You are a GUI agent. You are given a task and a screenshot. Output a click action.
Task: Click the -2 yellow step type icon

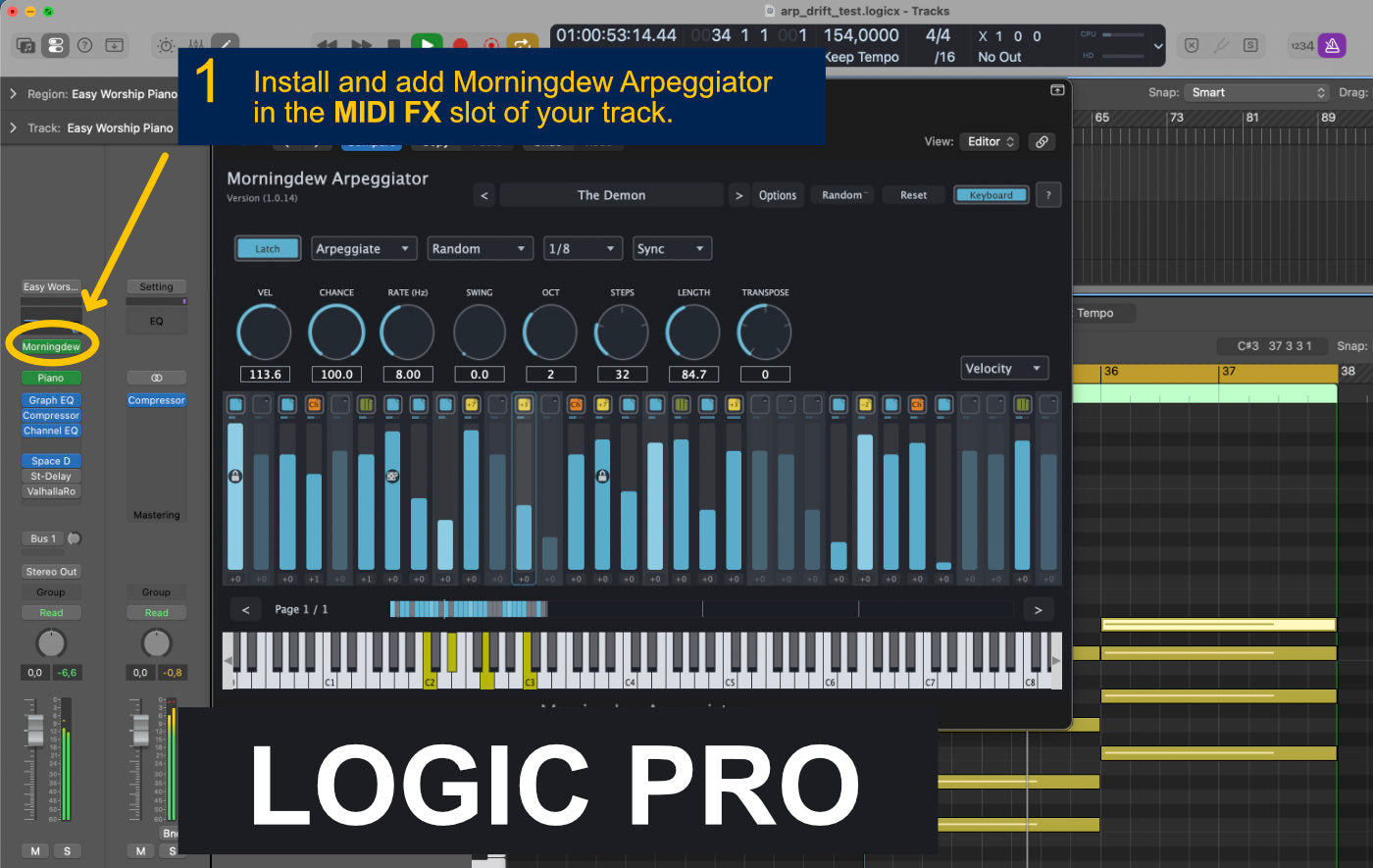coord(865,404)
